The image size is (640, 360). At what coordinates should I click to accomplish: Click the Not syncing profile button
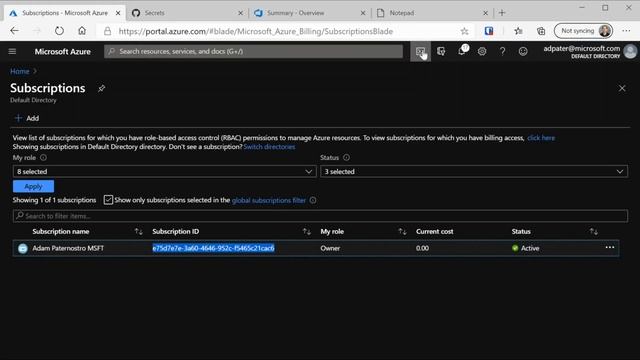pyautogui.click(x=583, y=31)
